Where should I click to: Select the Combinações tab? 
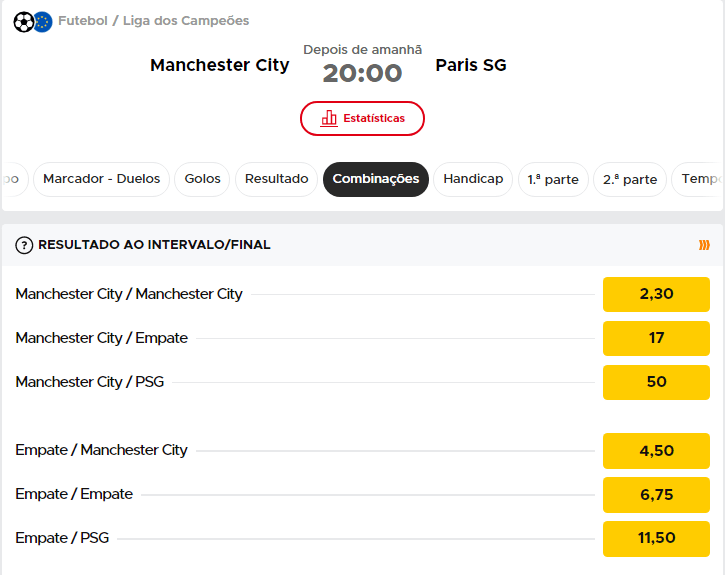[376, 179]
